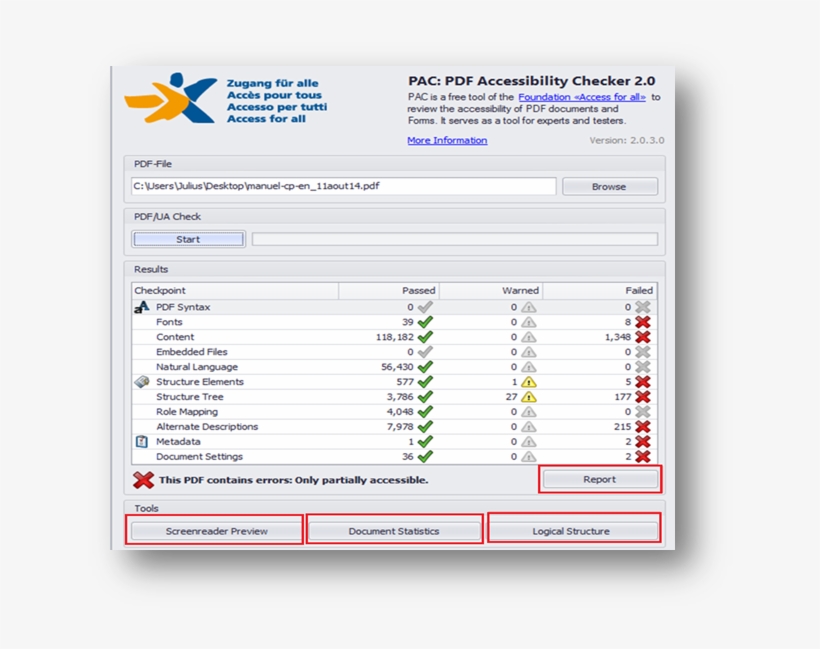Click the gray checkmark in Embedded Files row
Viewport: 820px width, 649px height.
click(x=425, y=351)
